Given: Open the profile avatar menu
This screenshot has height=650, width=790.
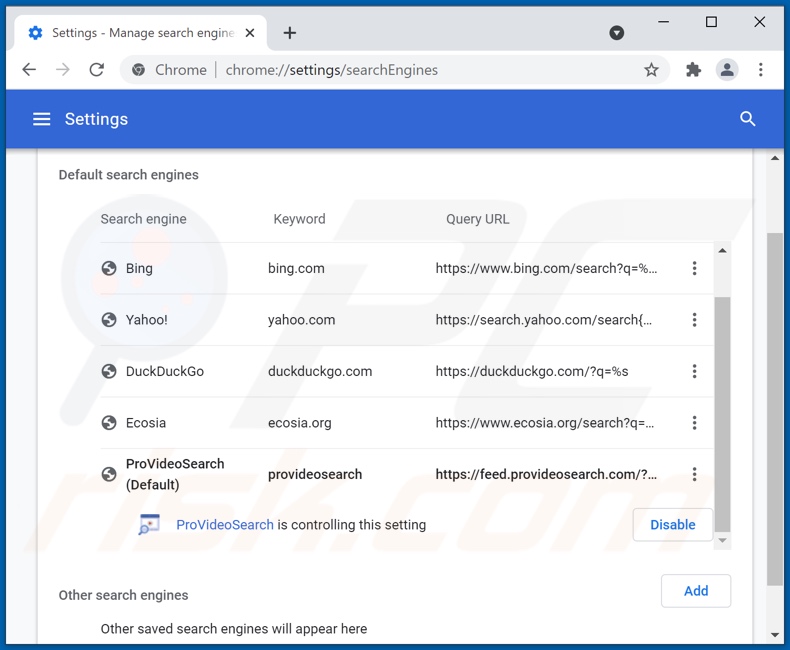Looking at the screenshot, I should (x=727, y=70).
